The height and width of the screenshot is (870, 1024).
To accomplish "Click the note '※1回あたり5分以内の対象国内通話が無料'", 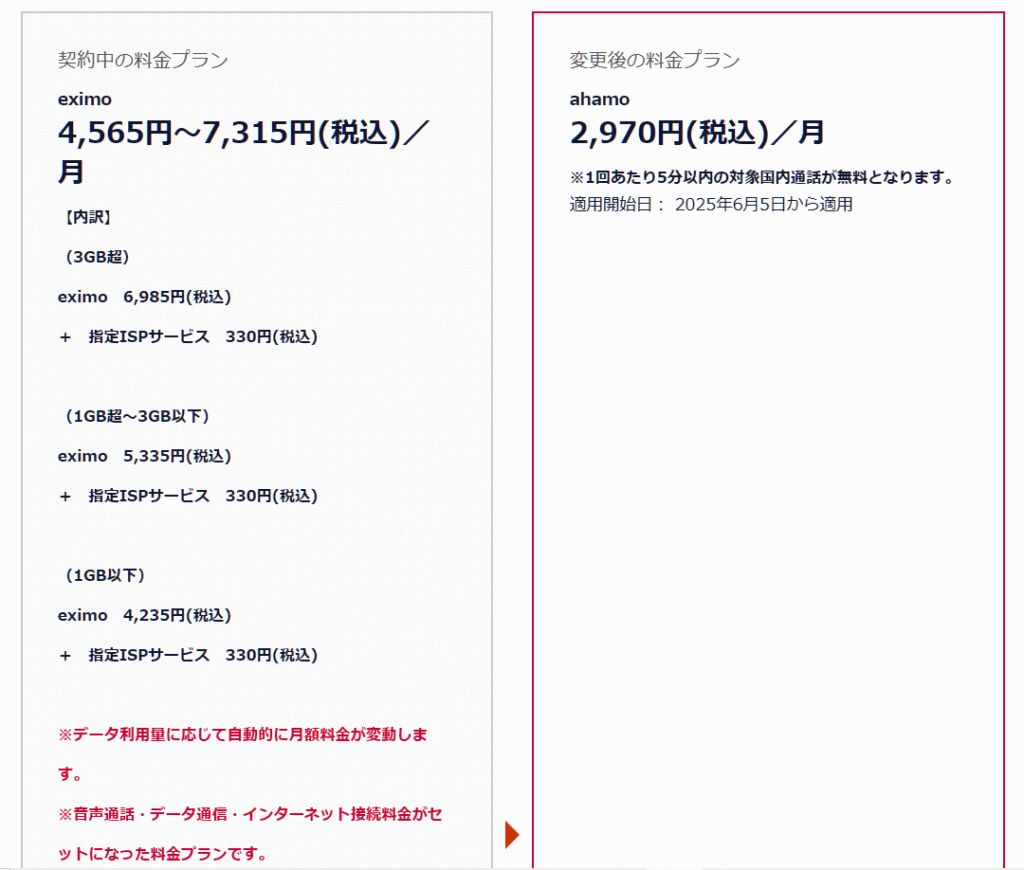I will point(763,177).
